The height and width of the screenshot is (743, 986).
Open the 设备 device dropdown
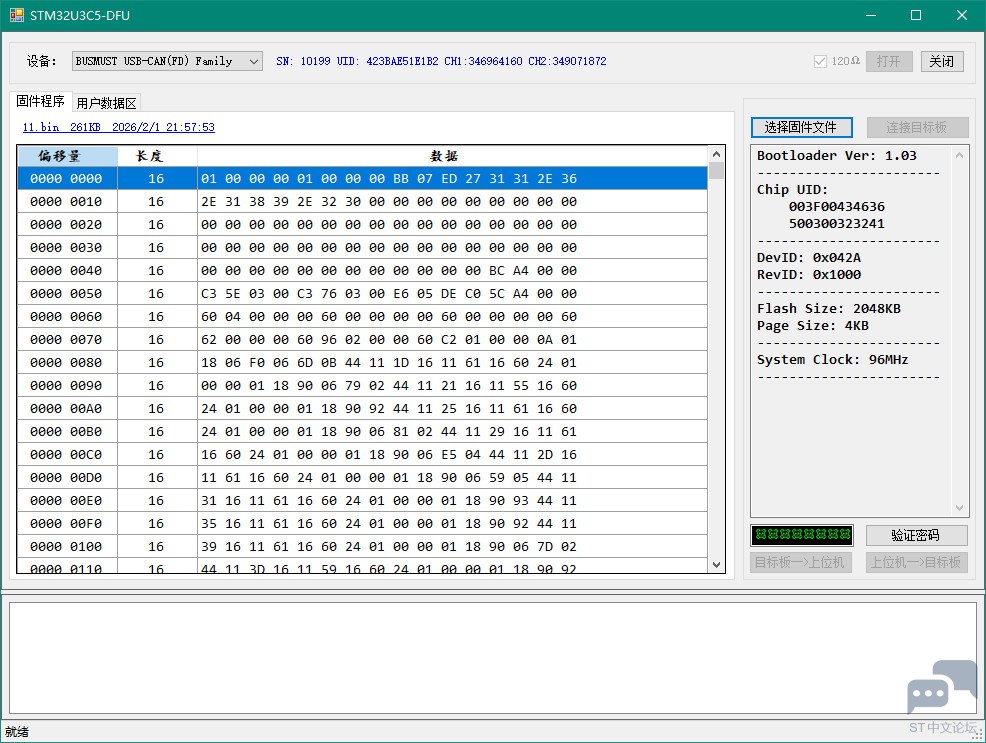[x=167, y=61]
